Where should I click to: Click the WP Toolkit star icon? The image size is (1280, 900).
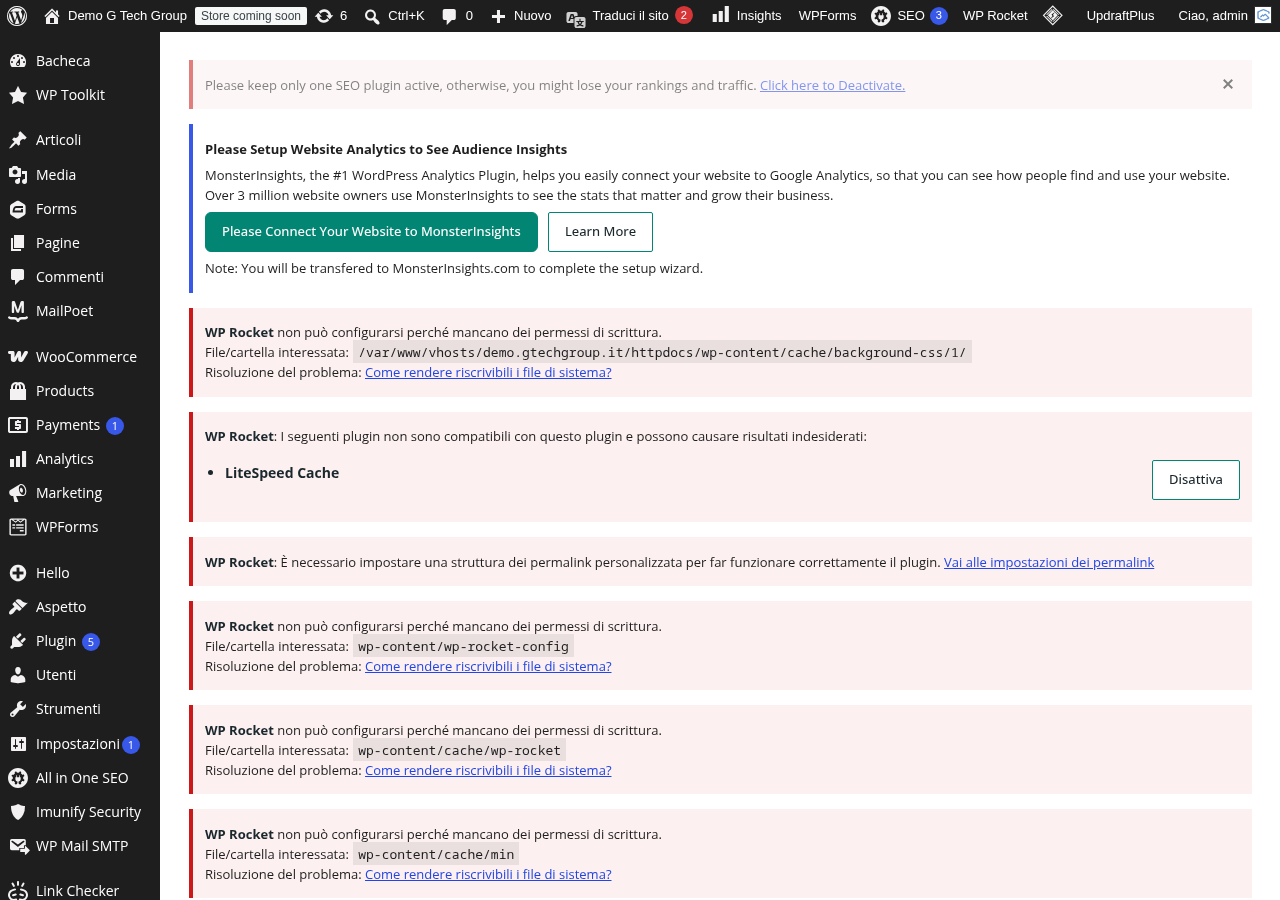click(18, 95)
